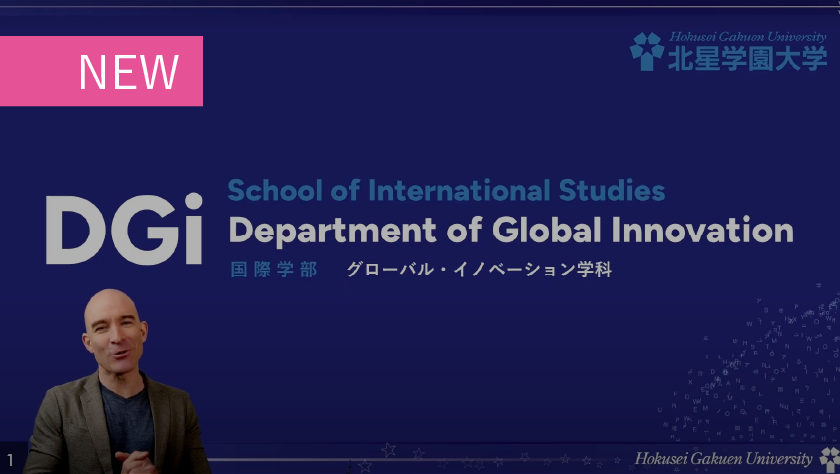Screen dimensions: 840x474
Task: Click the pink NEW badge
Action: click(101, 71)
